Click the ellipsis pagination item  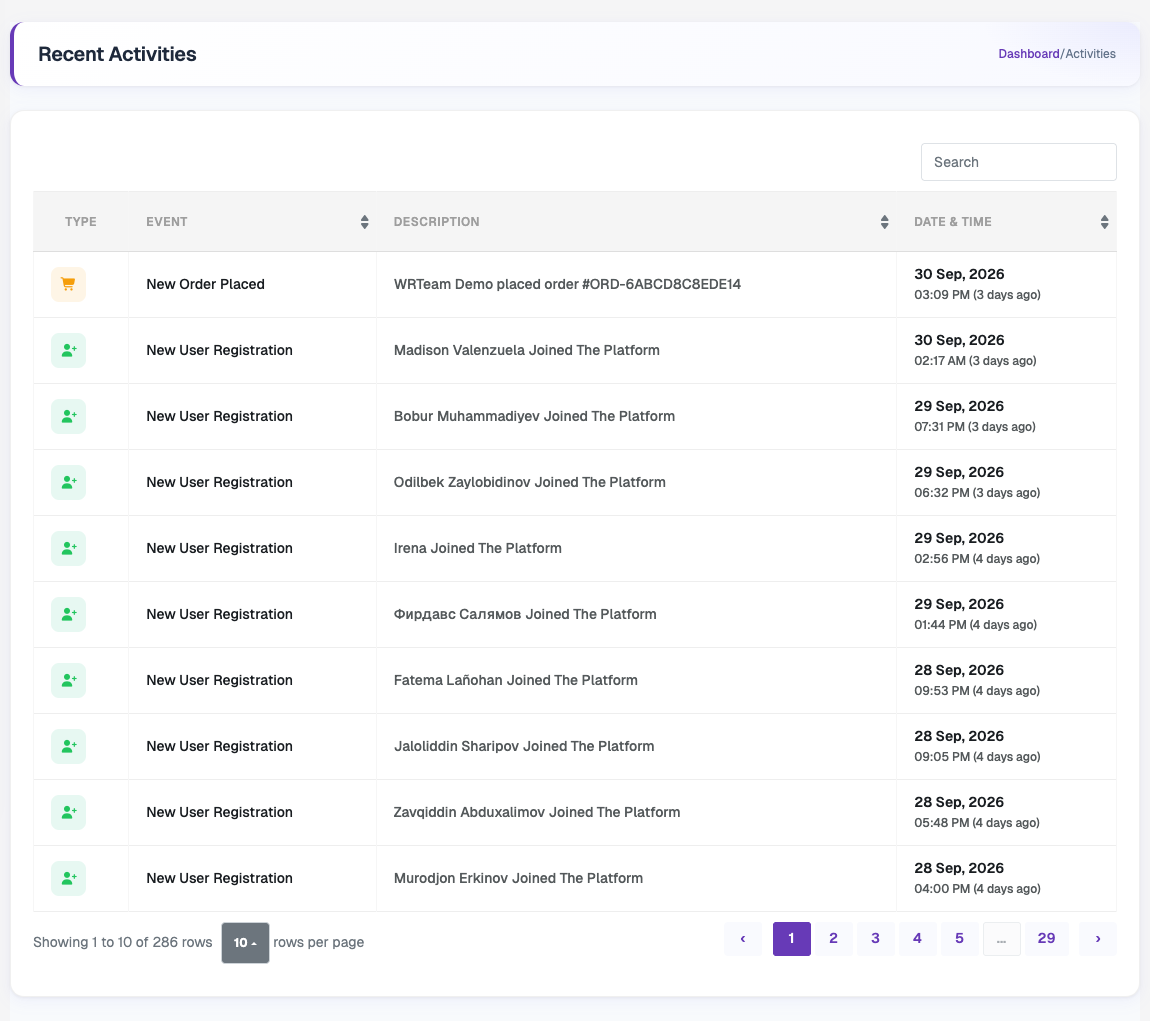pyautogui.click(x=1001, y=939)
